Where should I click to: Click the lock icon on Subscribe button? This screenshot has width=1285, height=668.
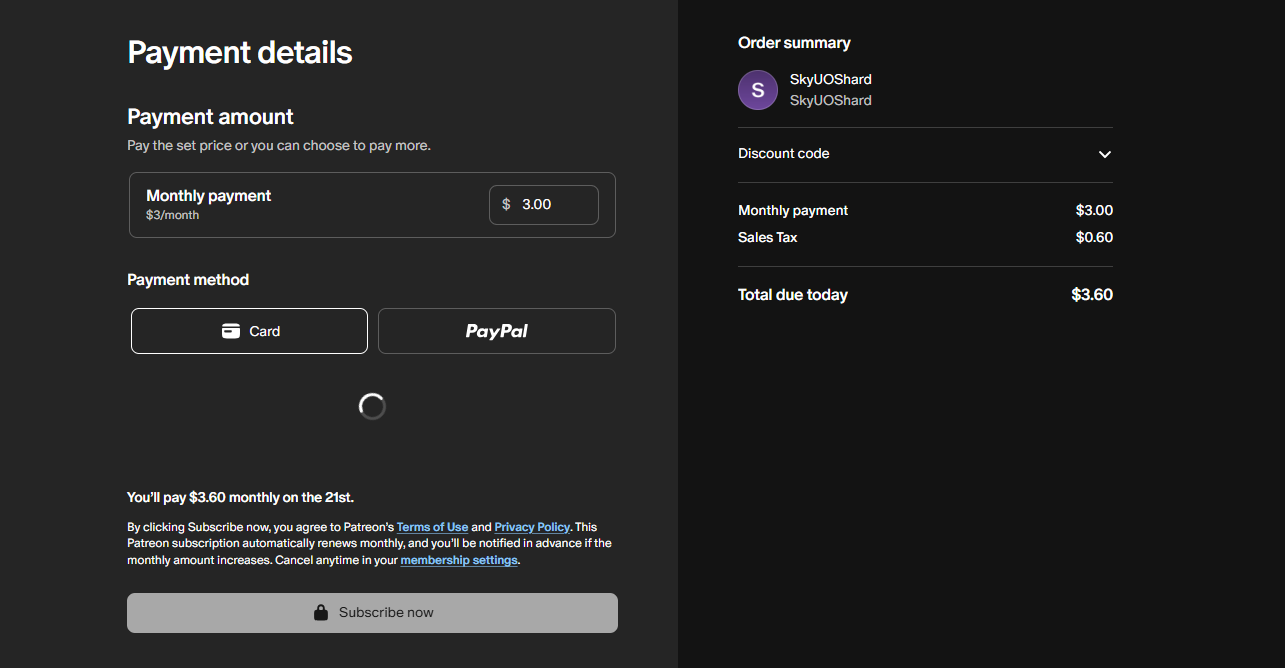tap(321, 613)
